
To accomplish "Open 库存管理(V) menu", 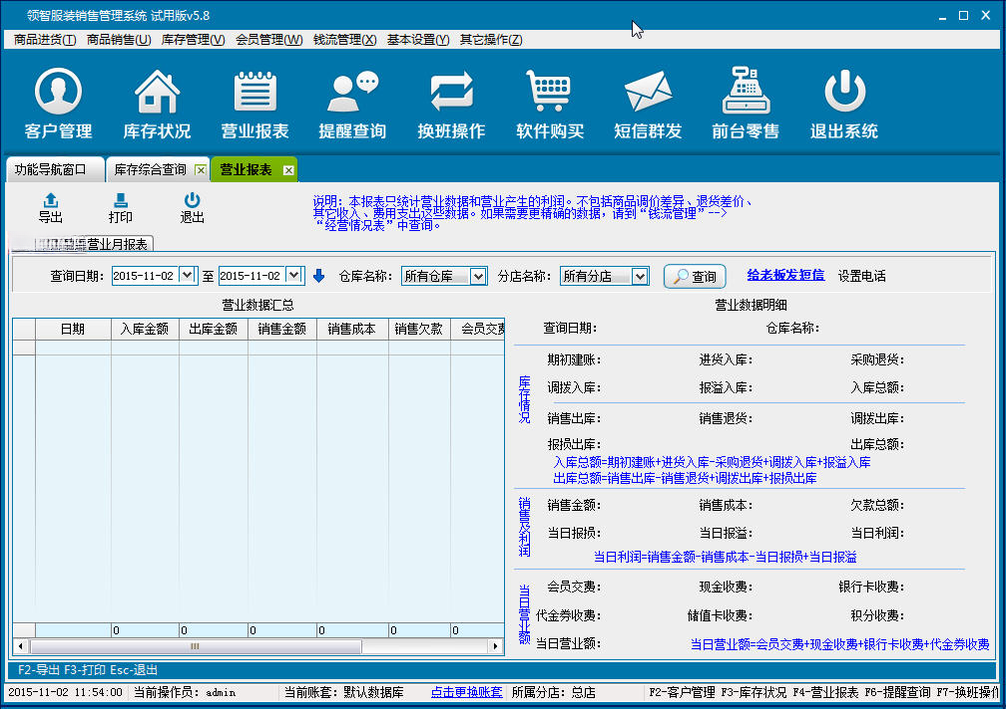I will click(x=193, y=40).
